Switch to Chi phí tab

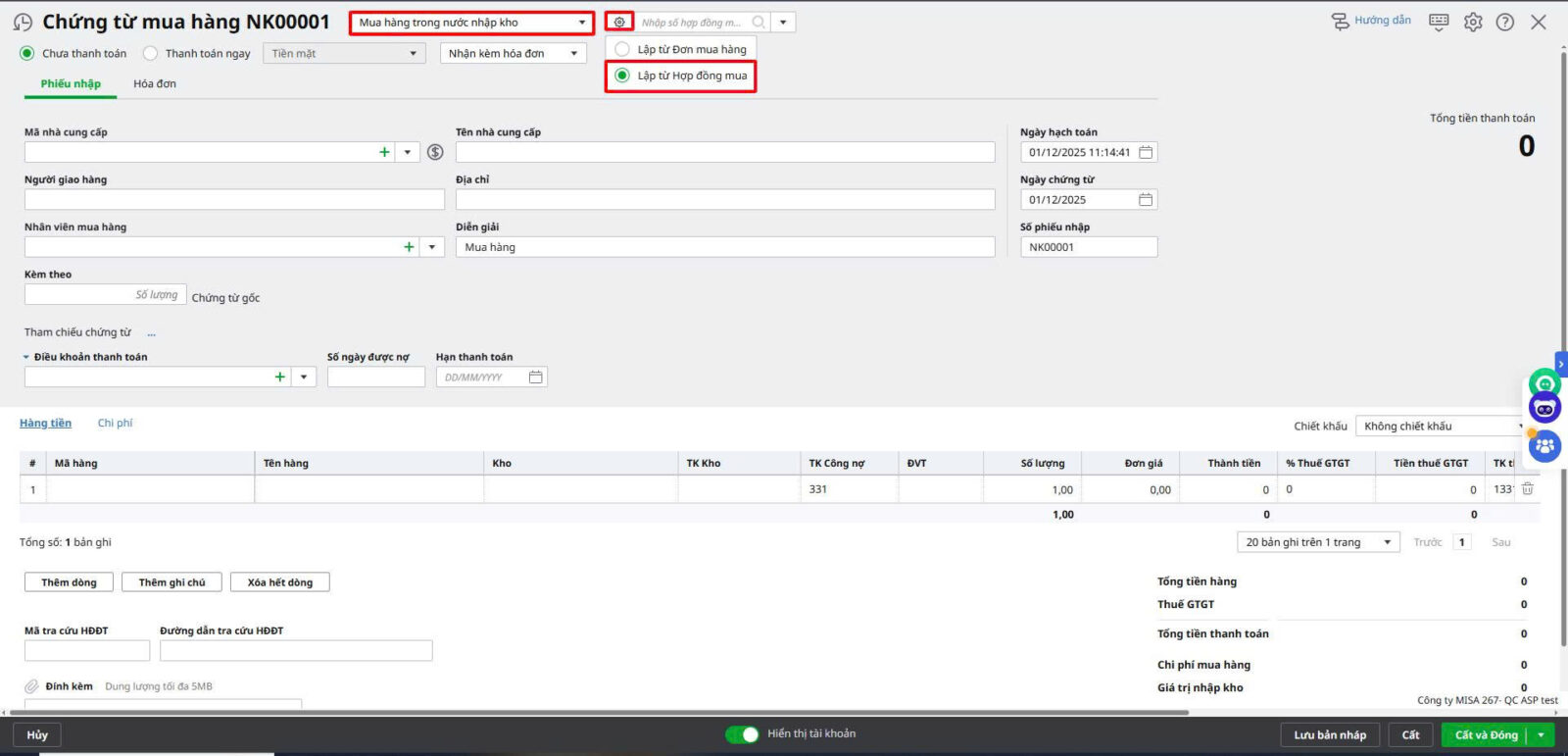click(x=115, y=424)
